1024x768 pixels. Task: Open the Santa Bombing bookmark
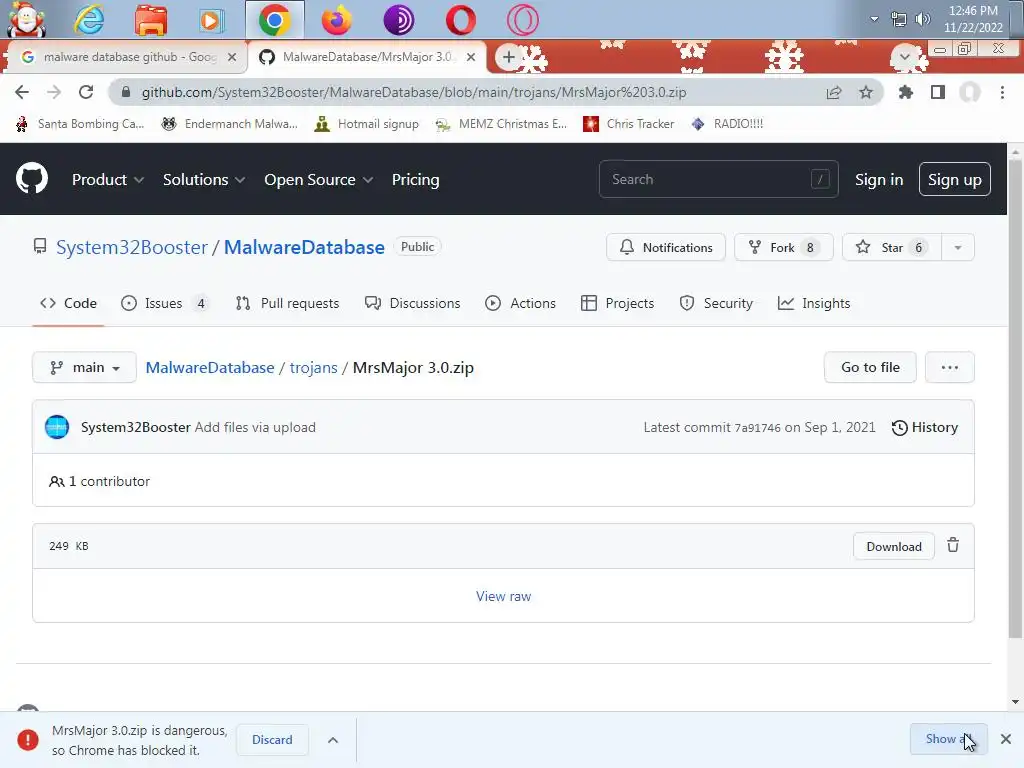[x=80, y=124]
